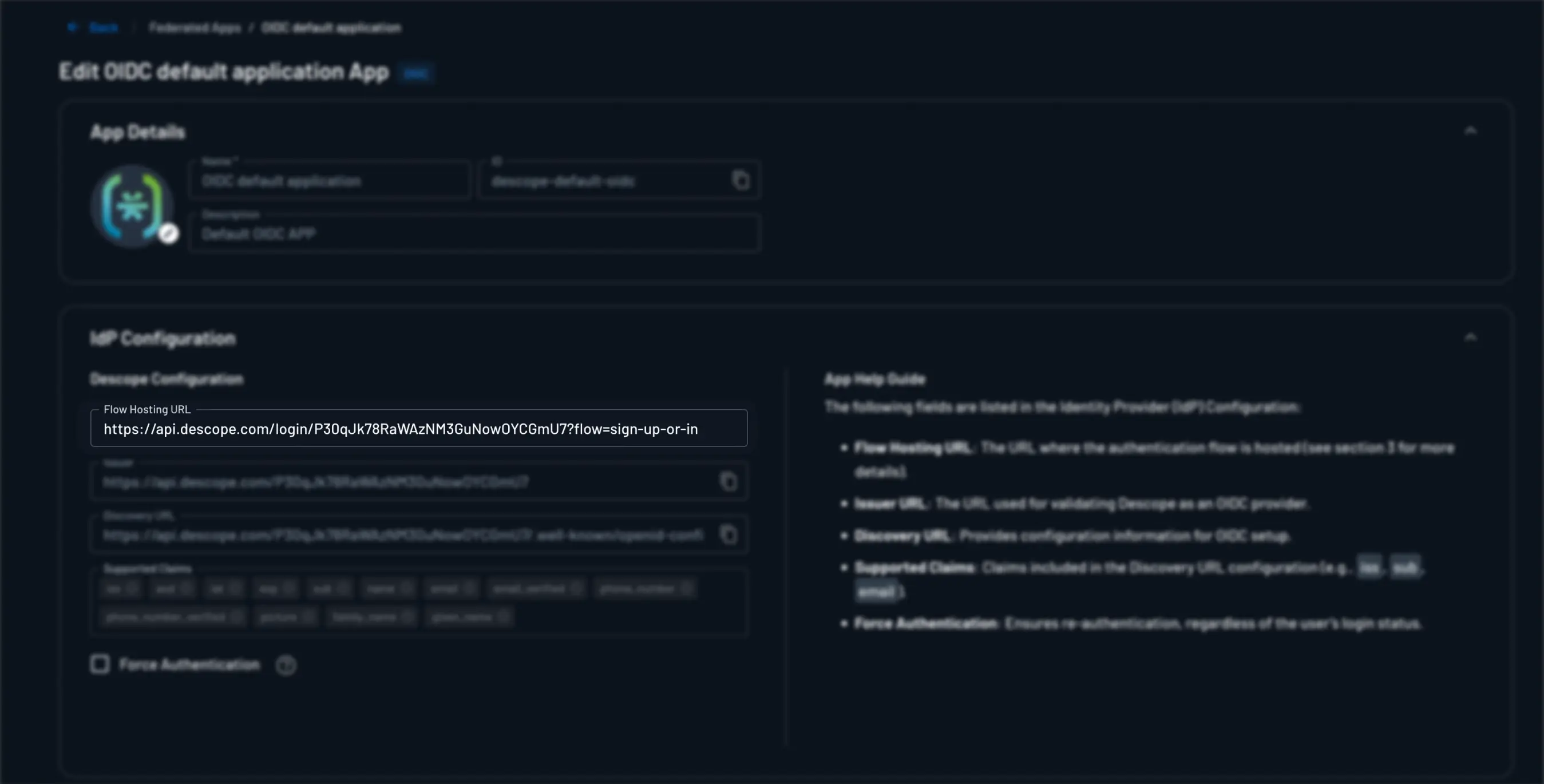
Task: Collapse the App Details section
Action: coord(1470,130)
